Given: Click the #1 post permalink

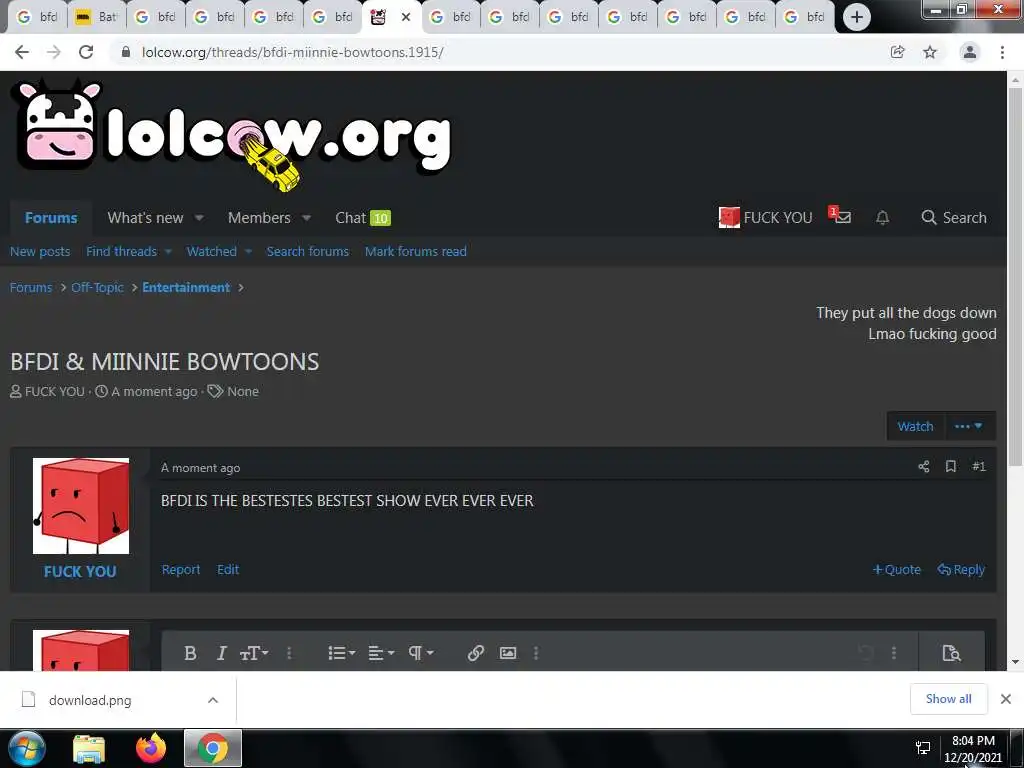Looking at the screenshot, I should pos(978,466).
